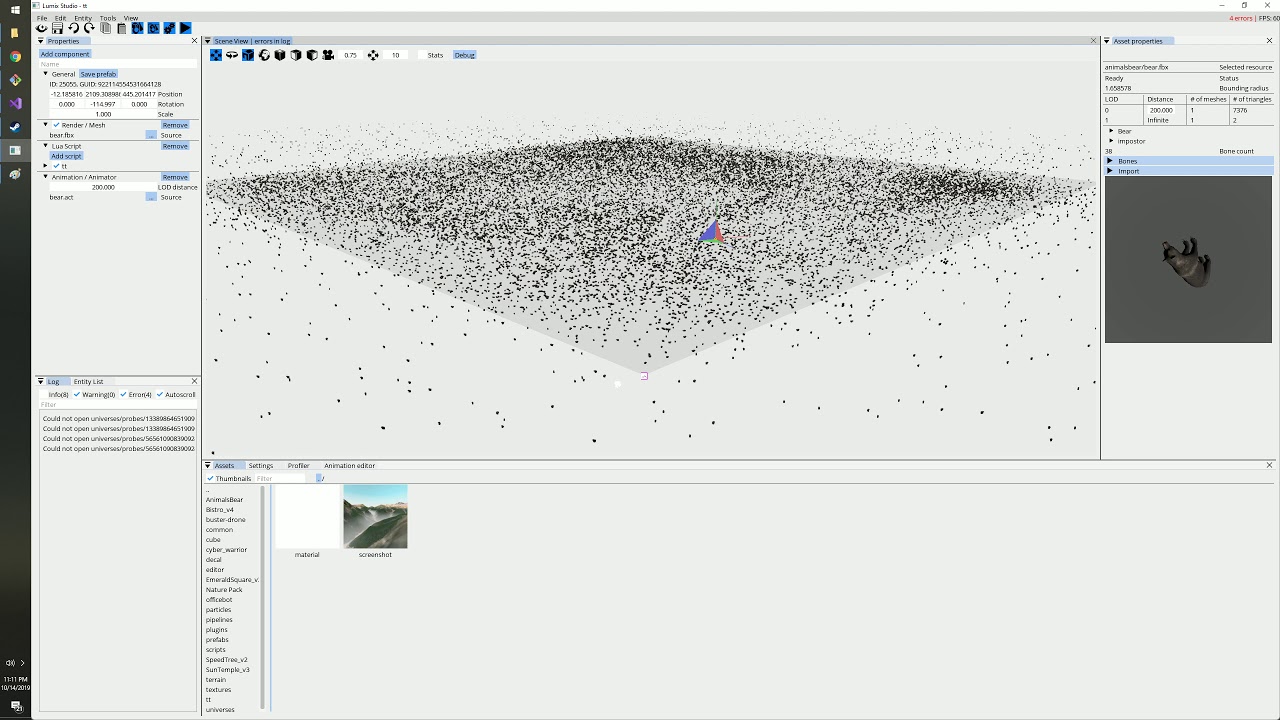This screenshot has width=1280, height=720.
Task: Click the Debug button in Scene View
Action: [x=464, y=55]
